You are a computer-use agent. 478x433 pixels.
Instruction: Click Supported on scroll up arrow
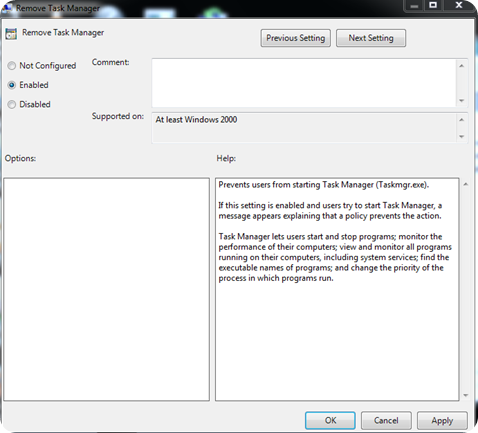[462, 120]
